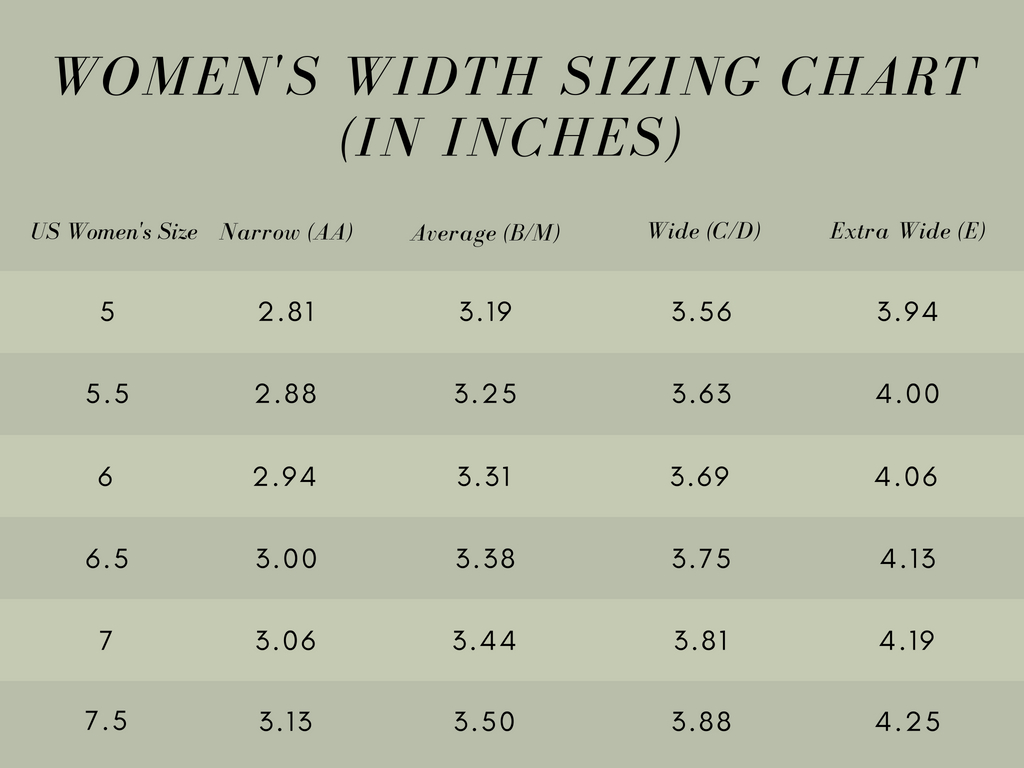The height and width of the screenshot is (768, 1024).
Task: Click the 3.06 narrow width value
Action: coord(285,641)
